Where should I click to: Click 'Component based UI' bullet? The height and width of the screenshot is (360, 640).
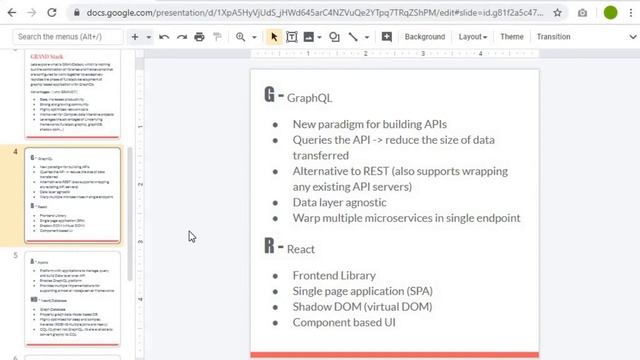pyautogui.click(x=344, y=322)
